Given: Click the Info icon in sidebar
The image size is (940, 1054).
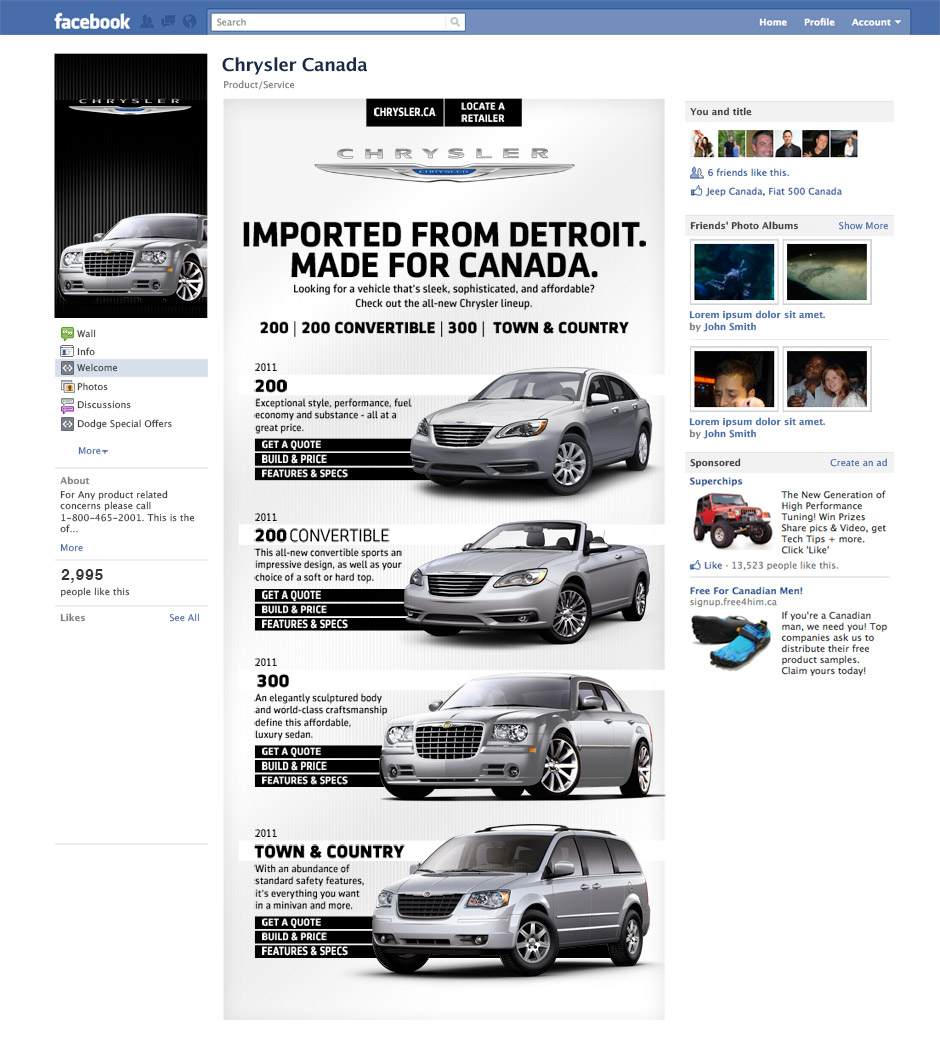Looking at the screenshot, I should coord(67,352).
